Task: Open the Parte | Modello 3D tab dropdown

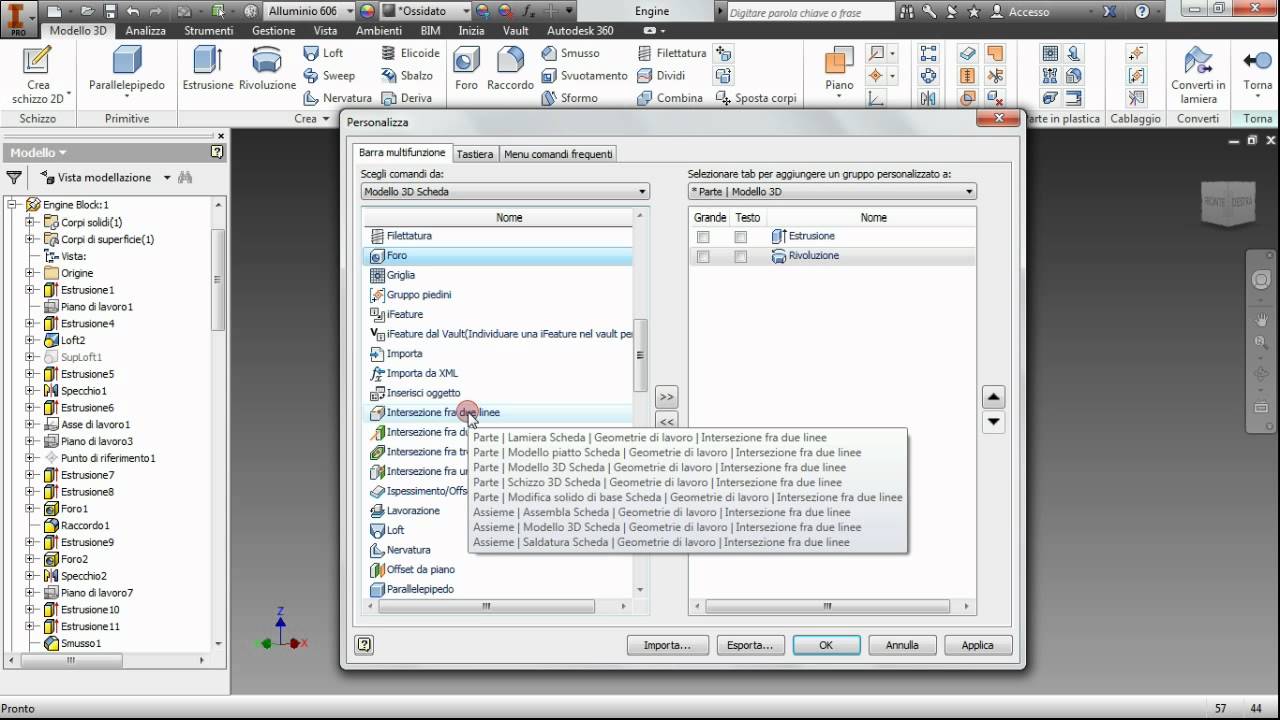Action: coord(832,191)
